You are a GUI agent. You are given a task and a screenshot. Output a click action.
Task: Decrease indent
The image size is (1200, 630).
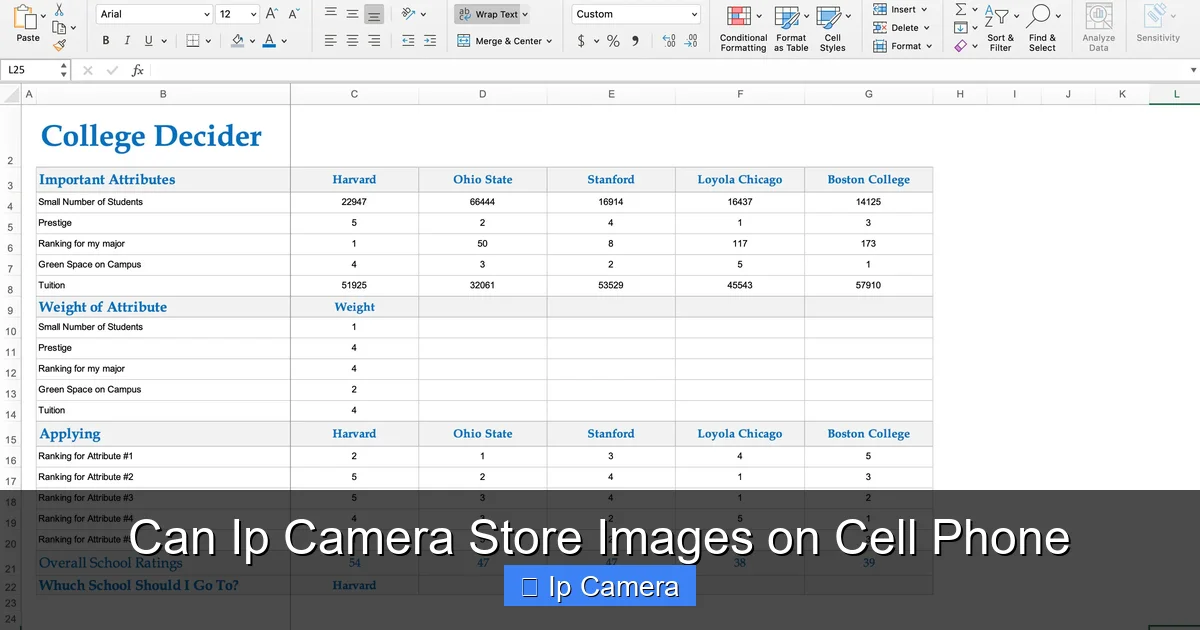(408, 41)
